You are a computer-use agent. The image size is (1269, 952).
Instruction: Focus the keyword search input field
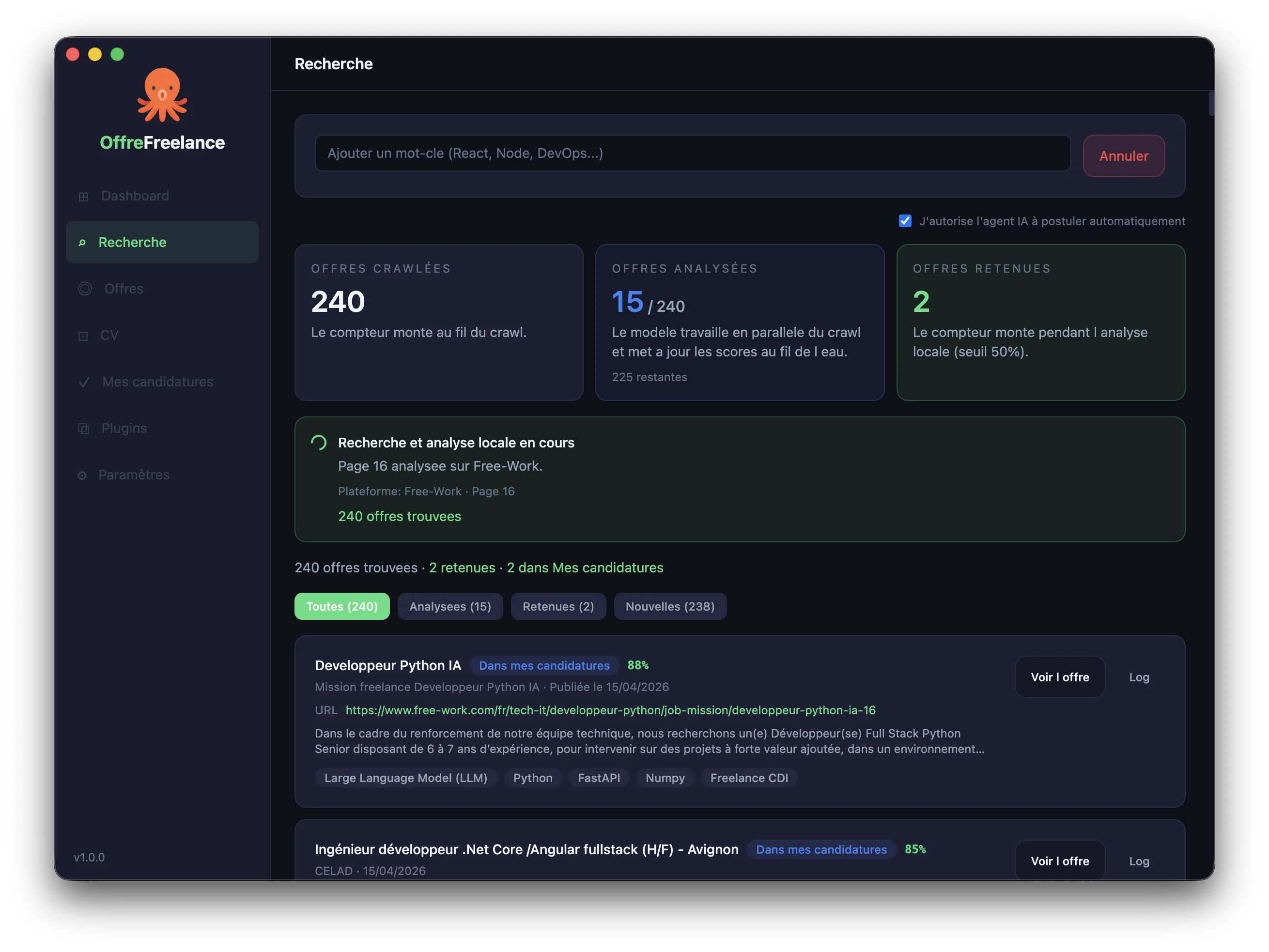(x=692, y=153)
